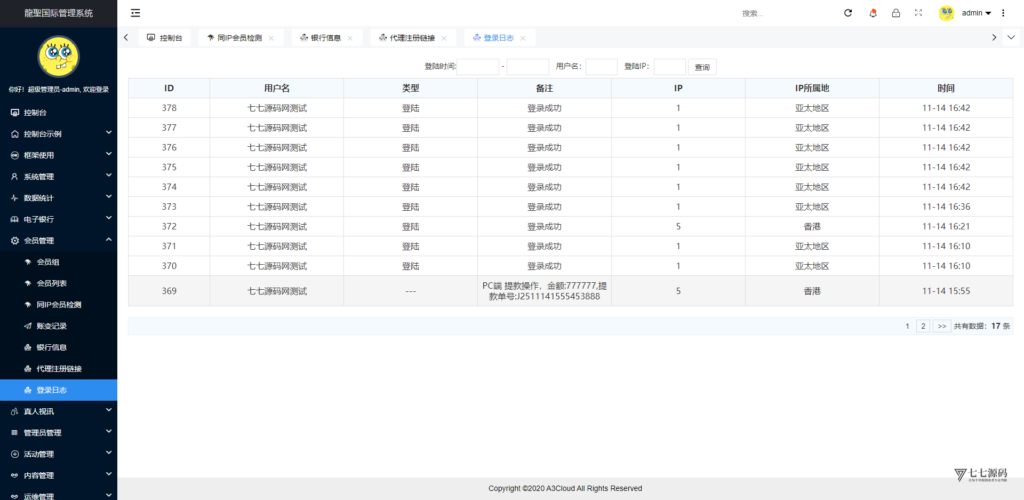Click the admin avatar in top bar

click(946, 13)
